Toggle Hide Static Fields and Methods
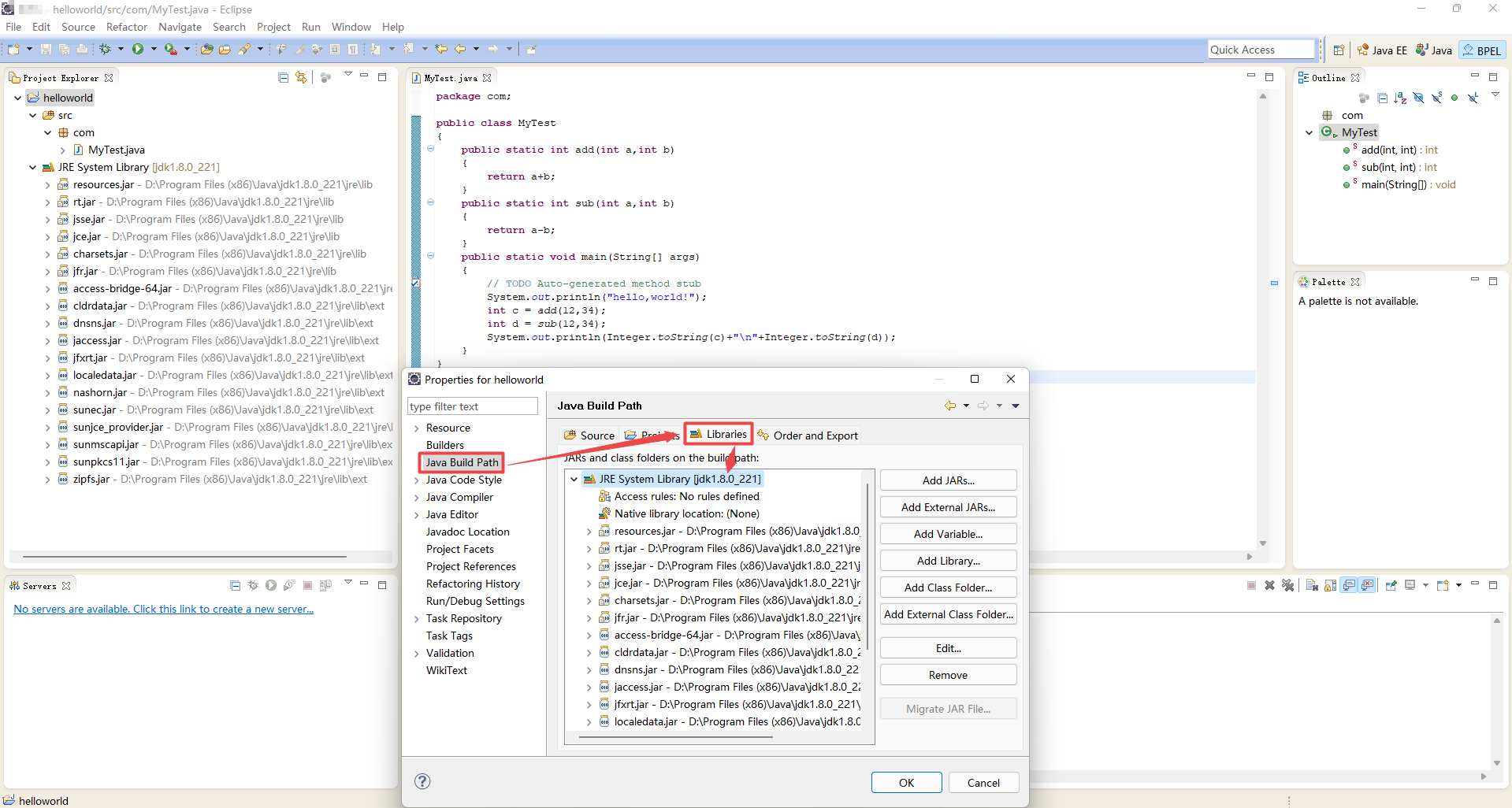 (1436, 98)
